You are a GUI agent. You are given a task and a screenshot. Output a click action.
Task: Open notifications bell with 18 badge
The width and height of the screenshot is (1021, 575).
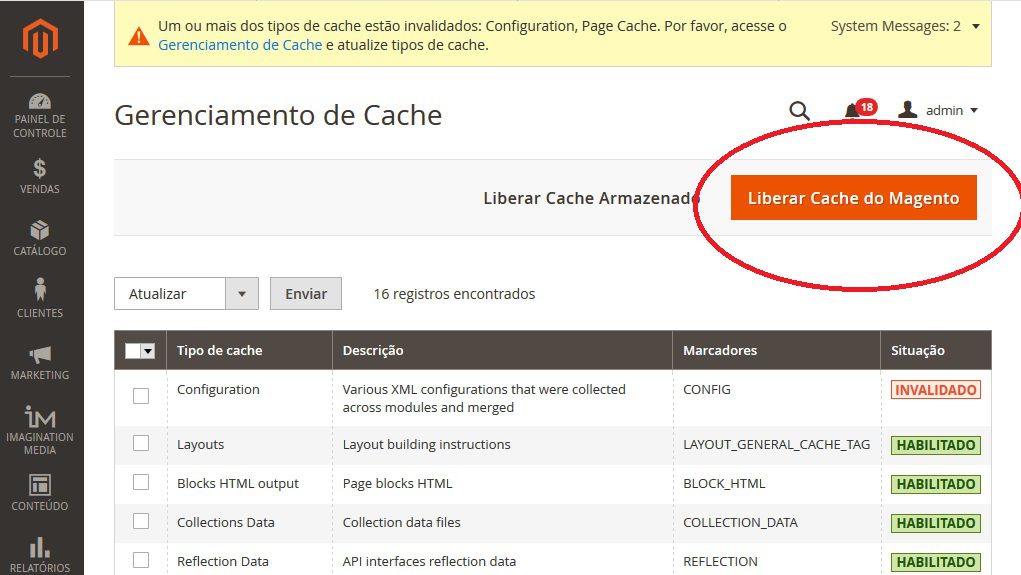coord(860,109)
